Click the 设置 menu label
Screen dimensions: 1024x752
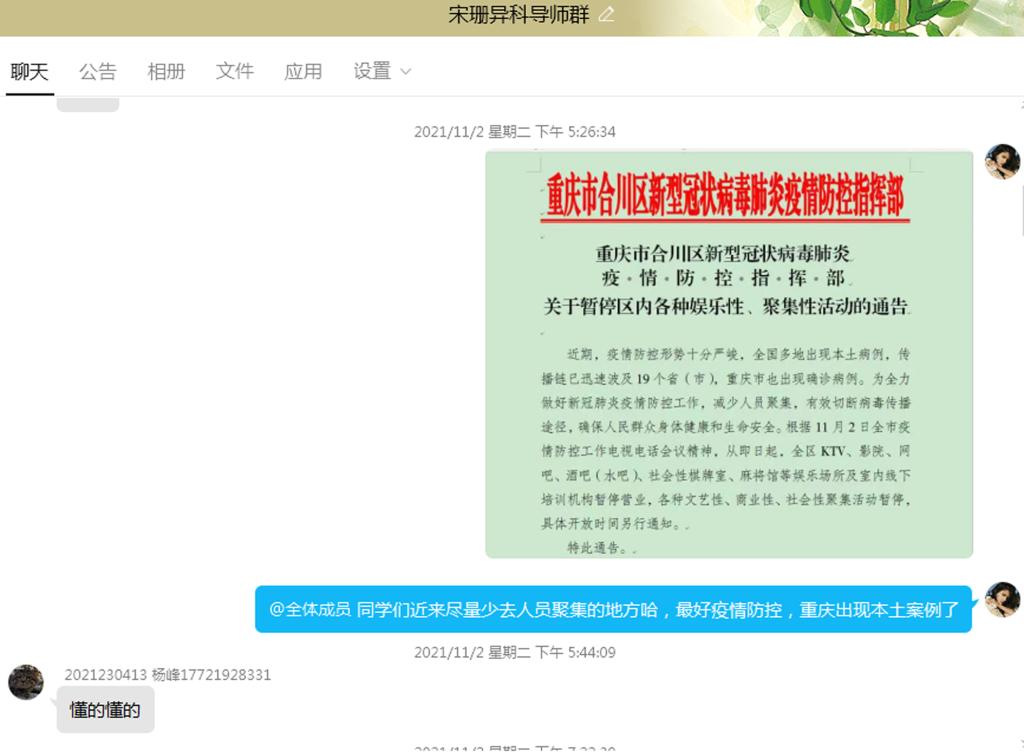(372, 71)
